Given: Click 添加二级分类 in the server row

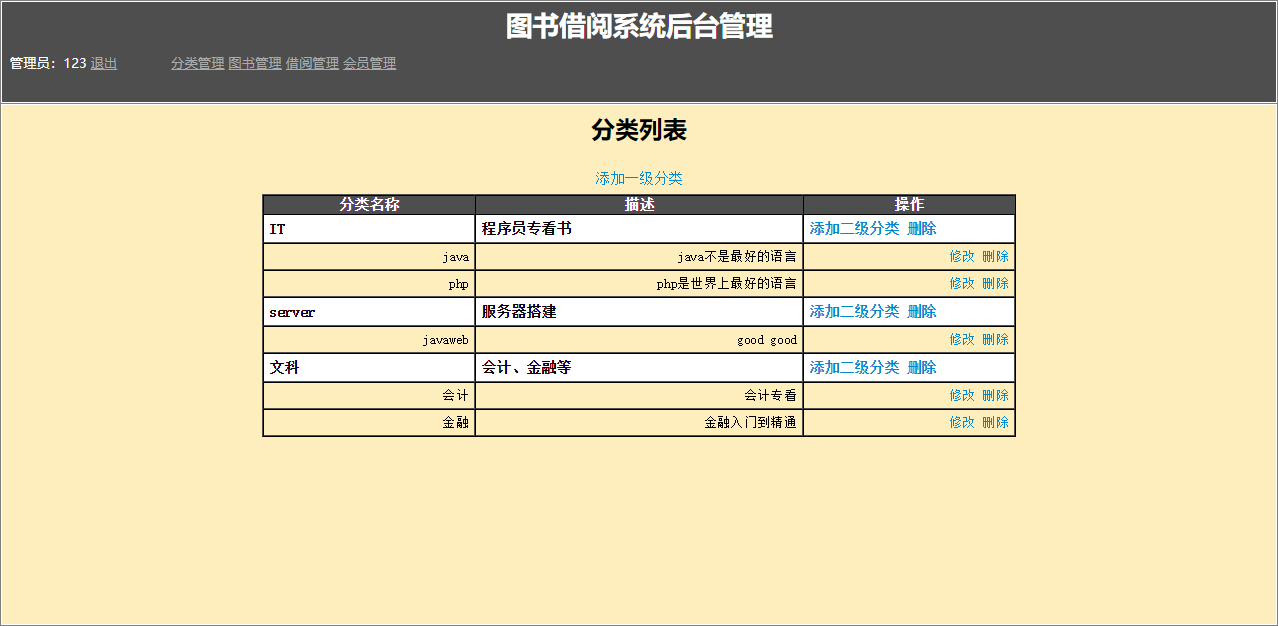Looking at the screenshot, I should click(854, 312).
